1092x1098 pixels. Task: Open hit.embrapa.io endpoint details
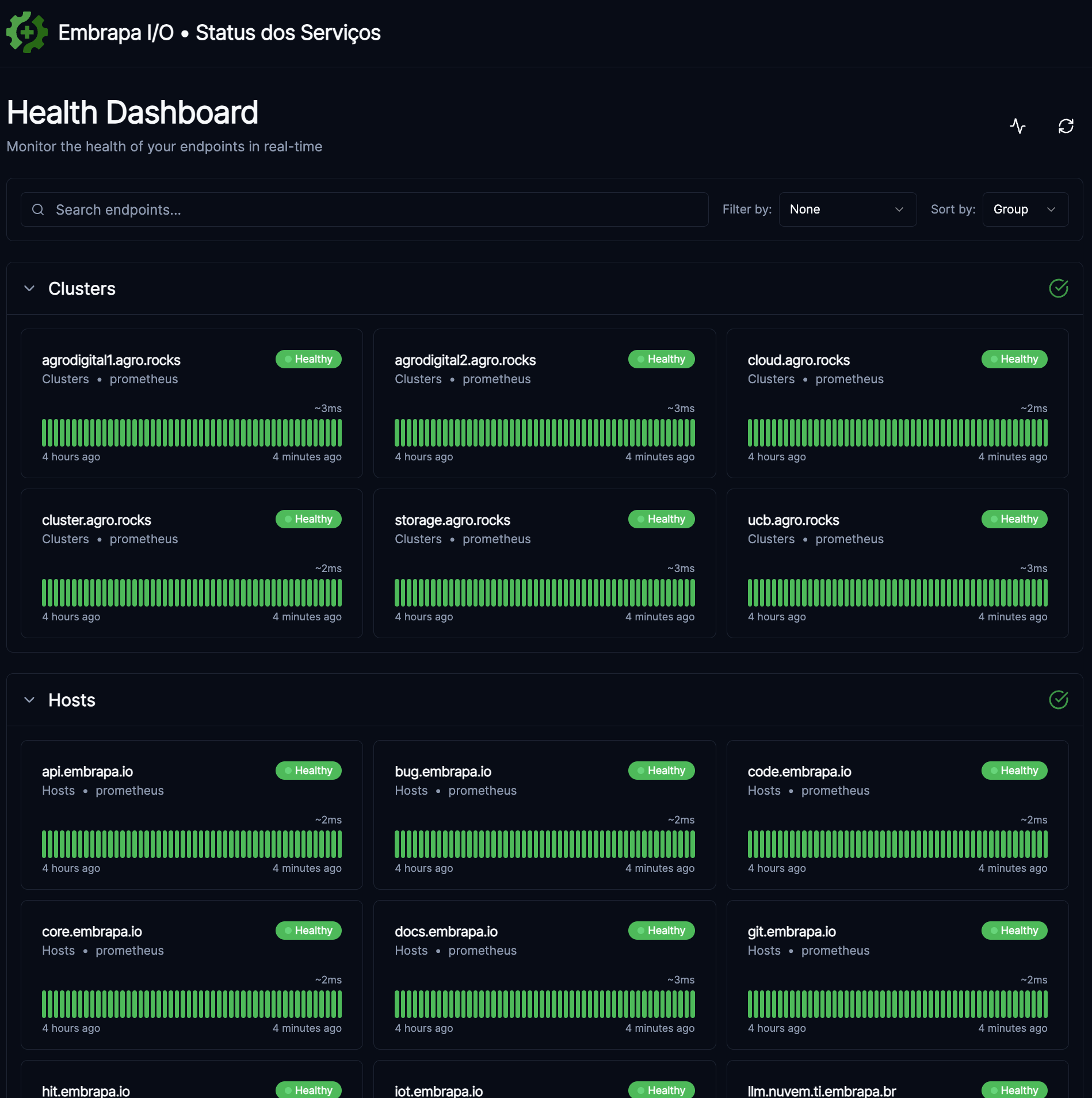coord(86,1091)
